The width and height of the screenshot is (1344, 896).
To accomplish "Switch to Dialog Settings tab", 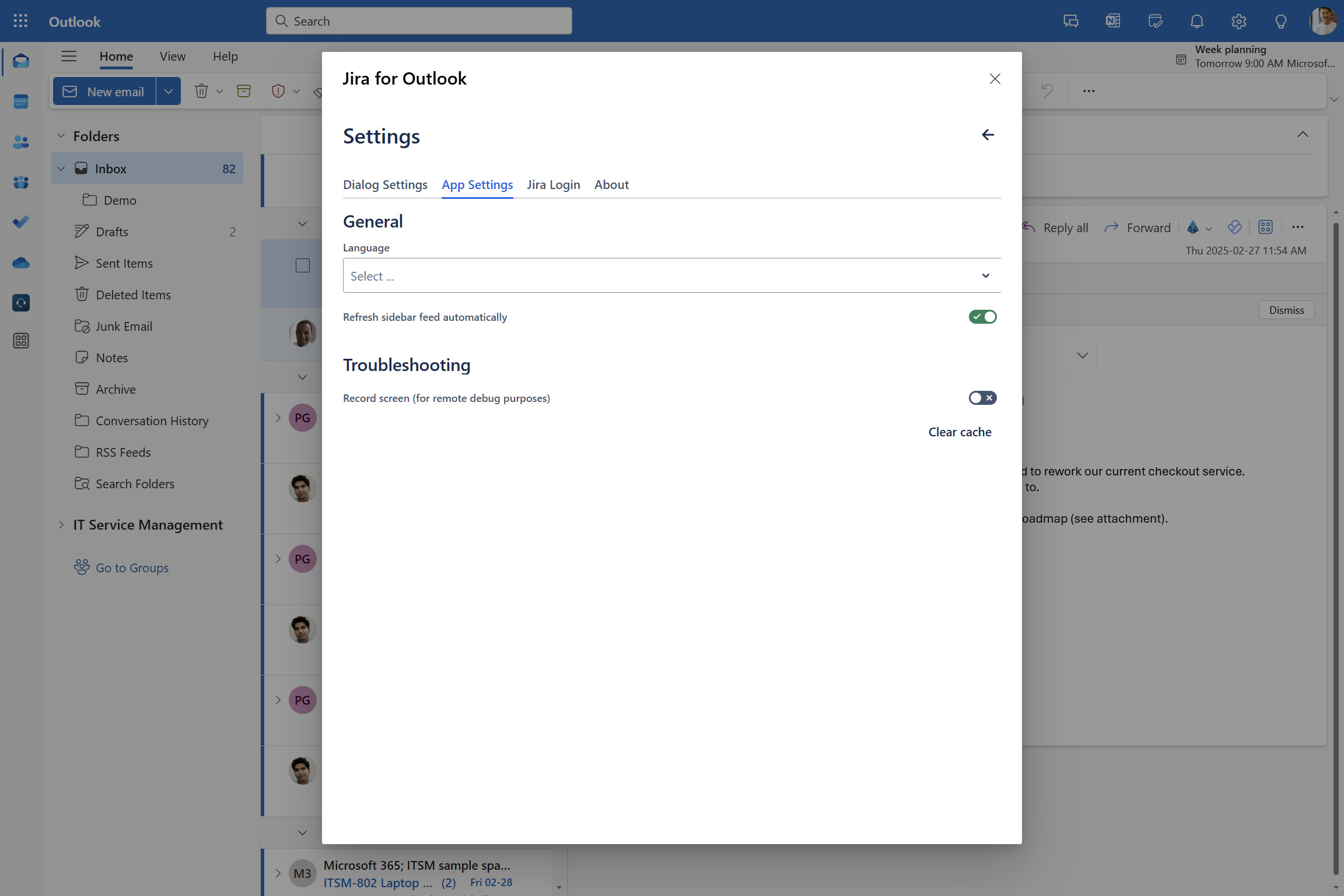I will tap(385, 185).
